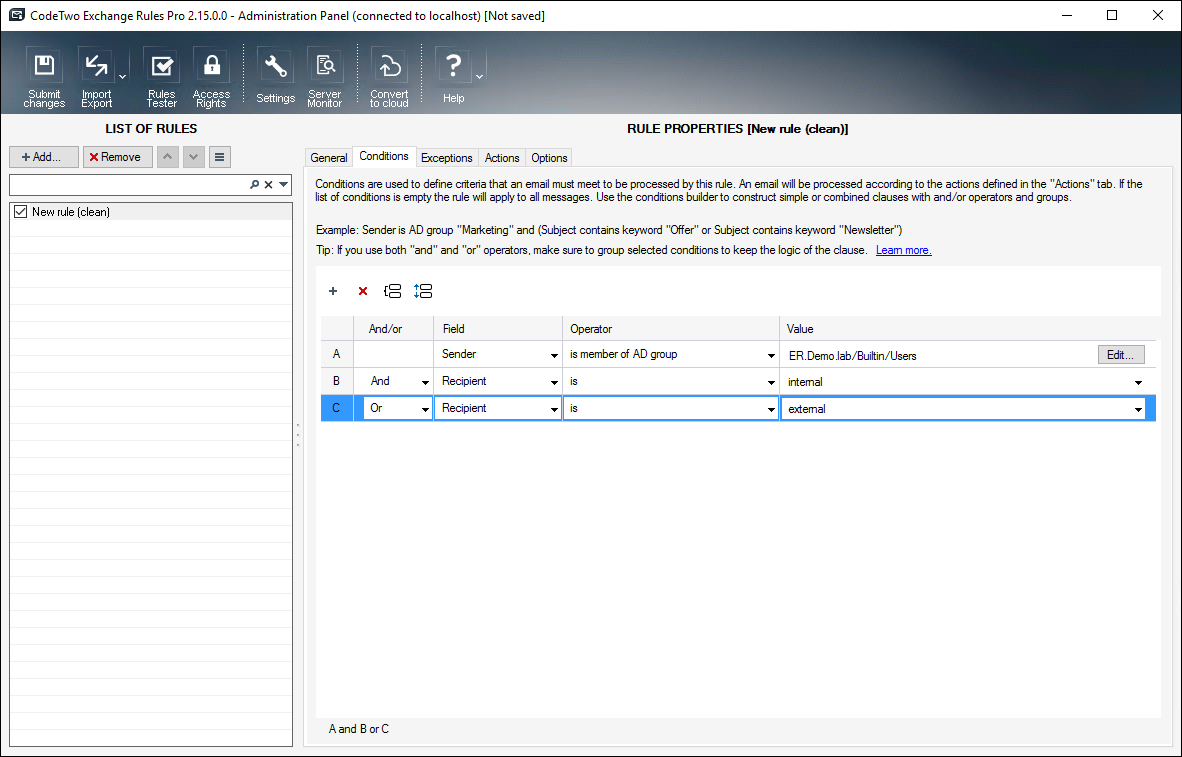Switch to the Conditions tab
This screenshot has width=1182, height=757.
(x=384, y=156)
